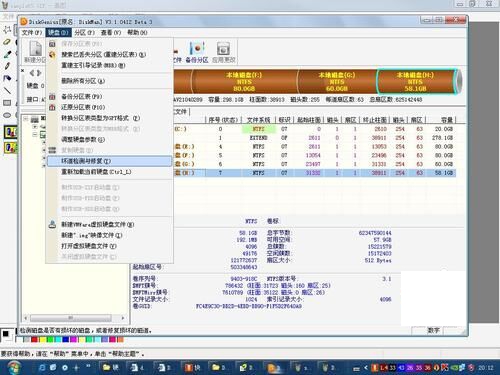Collapse the second child tree node

coord(35,135)
